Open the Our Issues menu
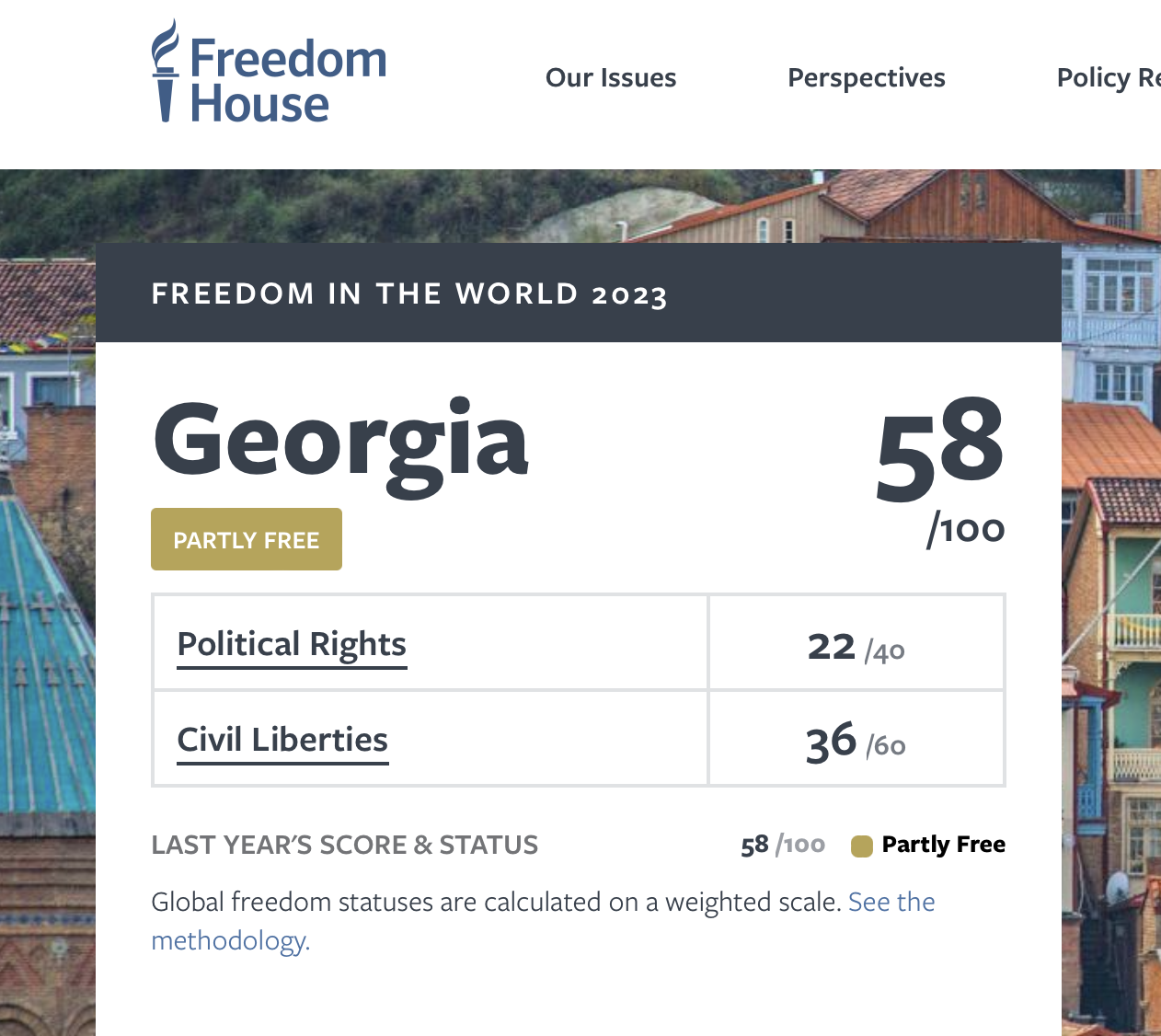The height and width of the screenshot is (1036, 1161). pos(611,78)
